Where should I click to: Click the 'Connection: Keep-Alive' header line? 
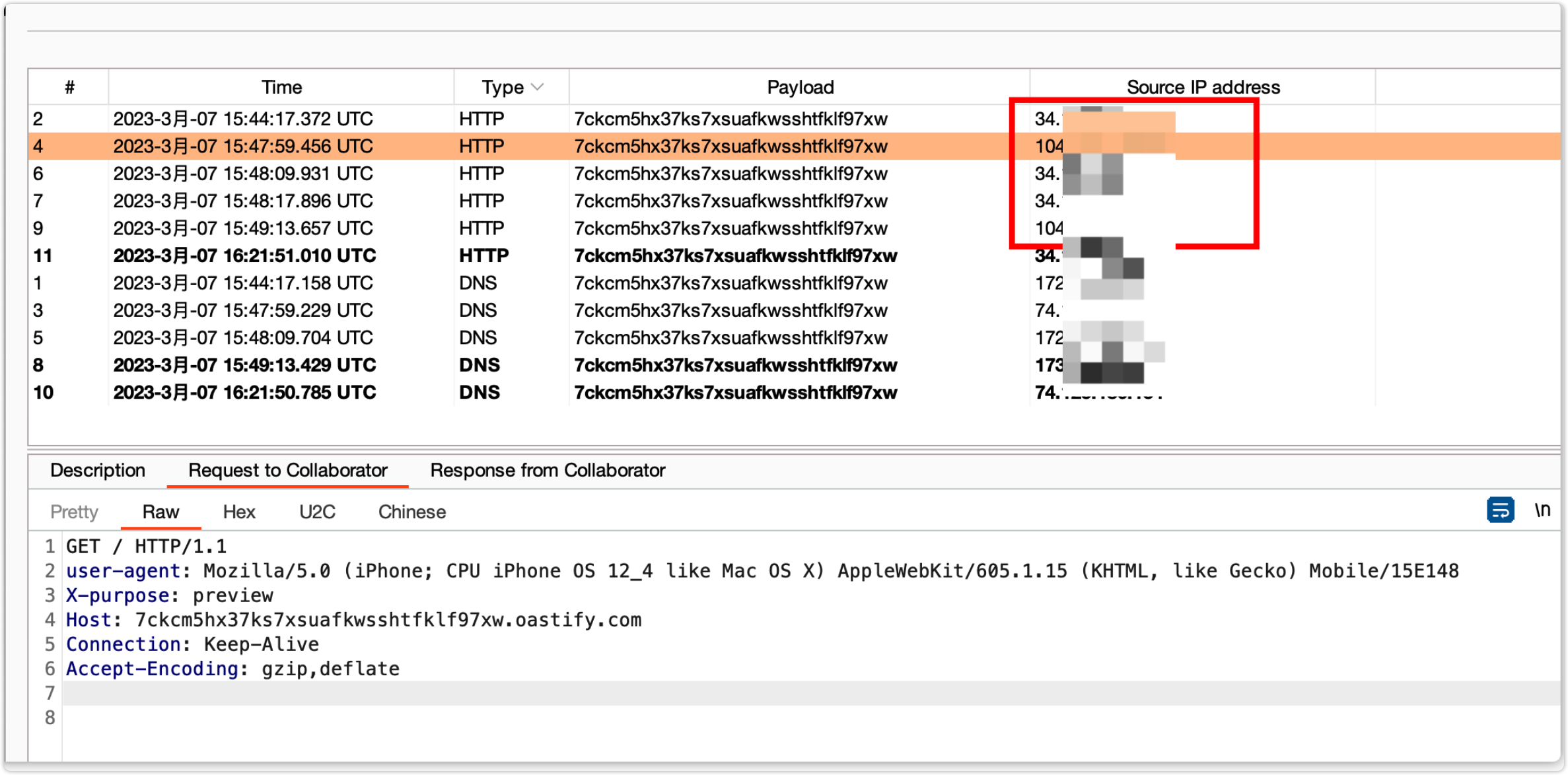click(x=192, y=644)
